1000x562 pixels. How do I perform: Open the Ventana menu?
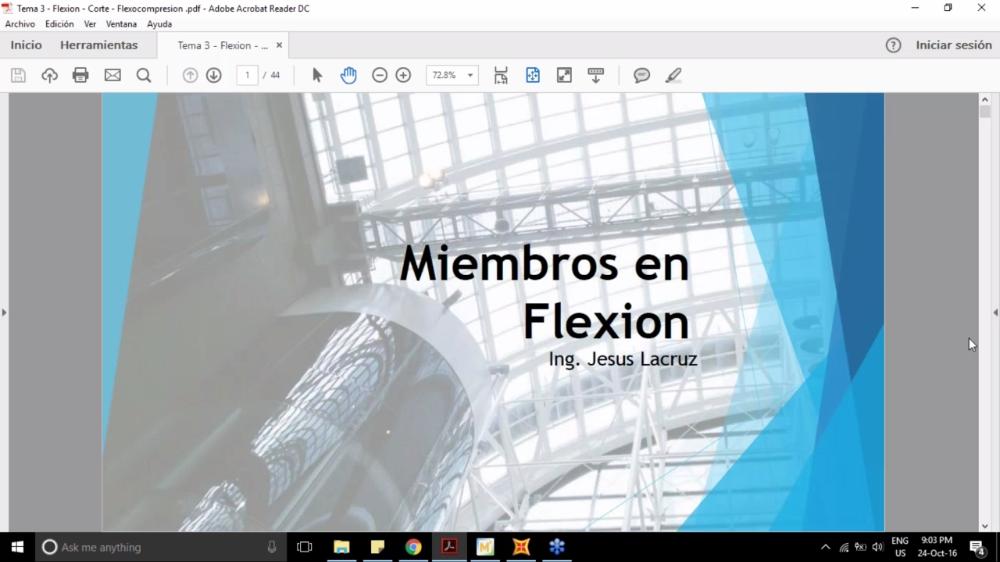(121, 24)
